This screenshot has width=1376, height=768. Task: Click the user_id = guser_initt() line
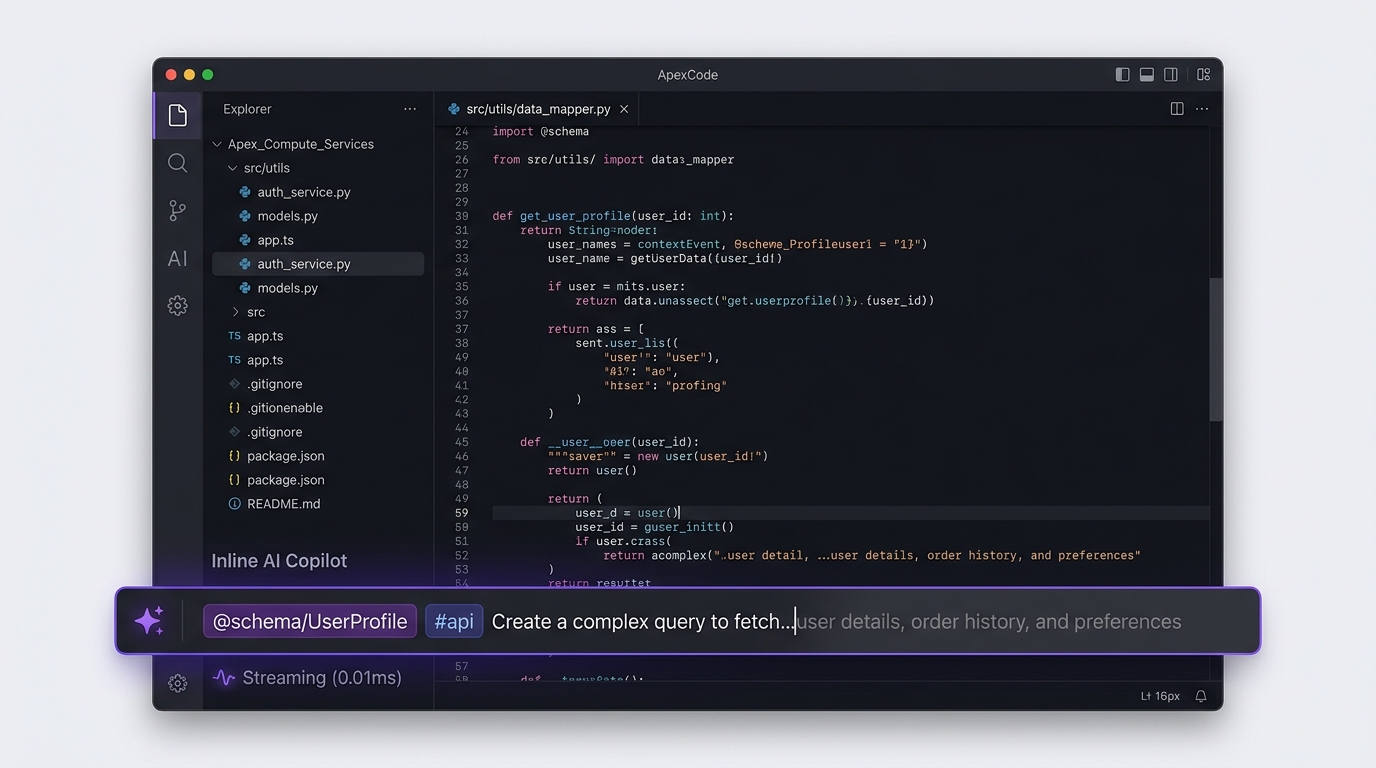pos(654,527)
